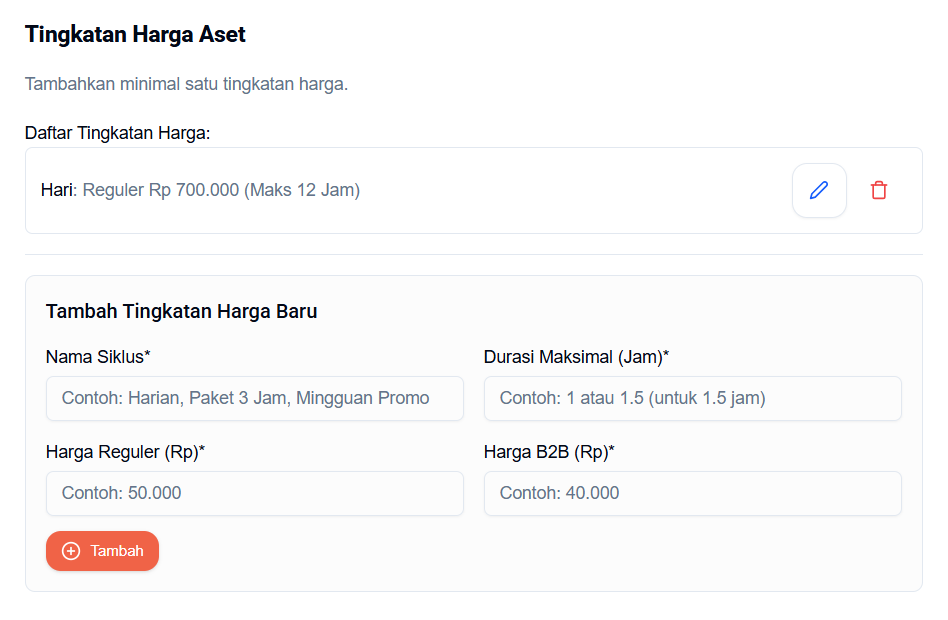Screen dimensions: 948x620
Task: Click the Nama Siklus field label
Action: click(x=98, y=357)
